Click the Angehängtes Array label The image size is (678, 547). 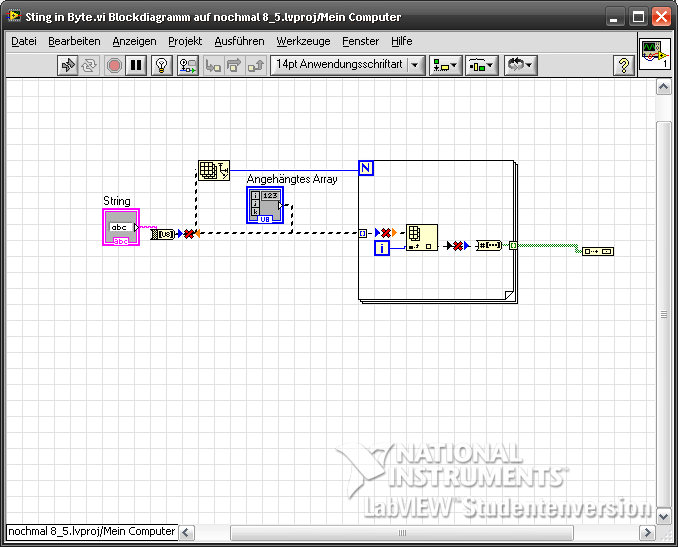(292, 179)
